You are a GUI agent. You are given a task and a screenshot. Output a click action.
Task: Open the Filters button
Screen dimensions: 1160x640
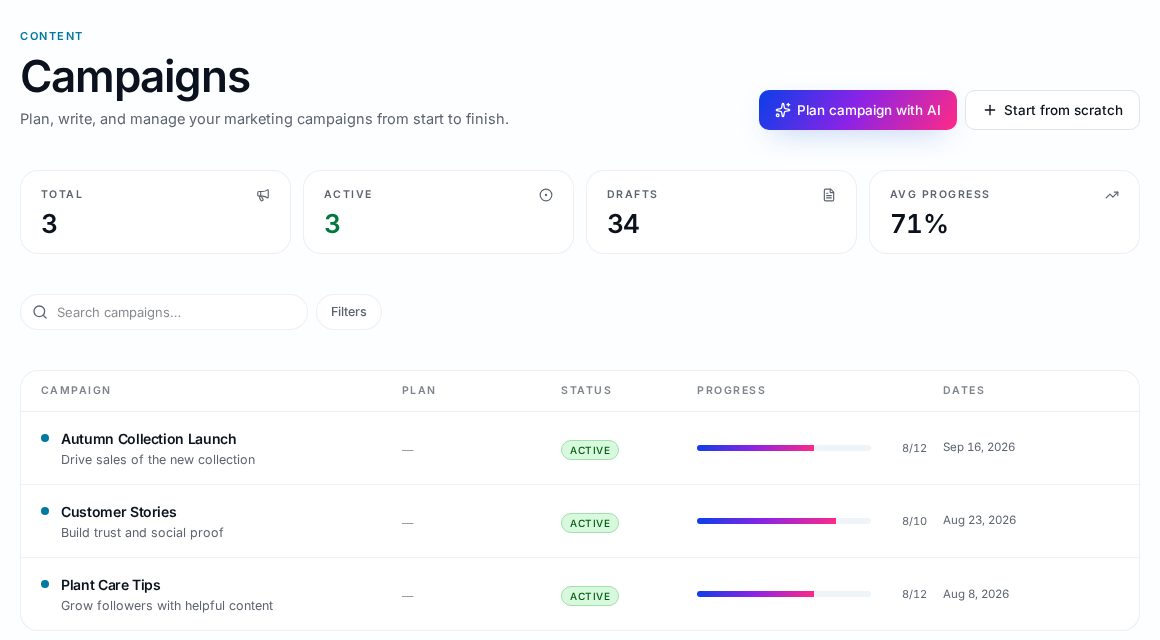click(348, 312)
